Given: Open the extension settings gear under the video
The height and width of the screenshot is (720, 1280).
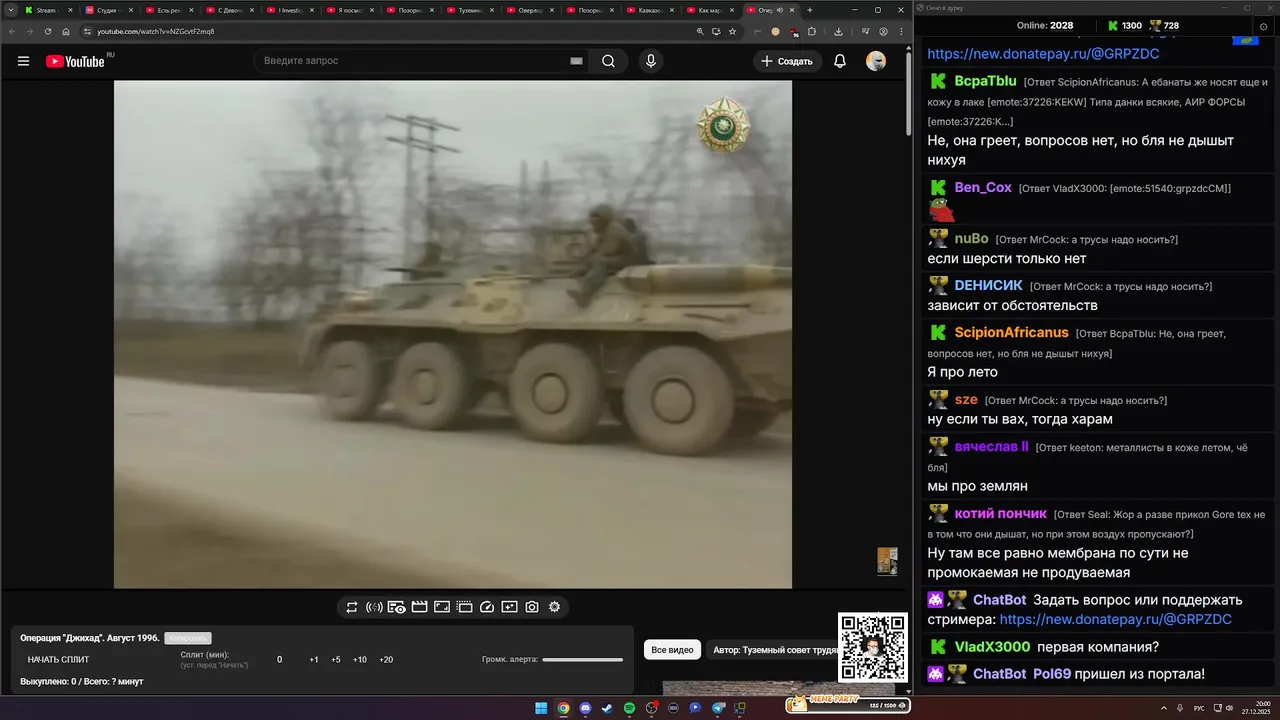Looking at the screenshot, I should click(x=554, y=607).
